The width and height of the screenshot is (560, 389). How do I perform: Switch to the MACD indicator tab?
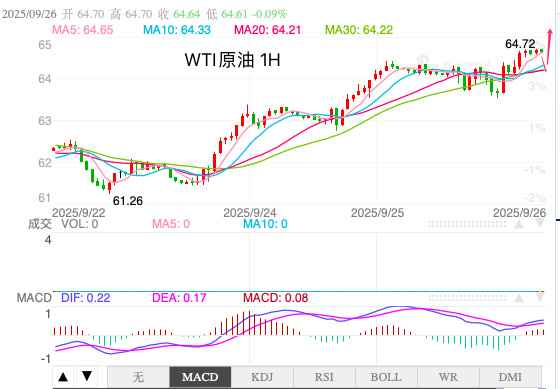coord(200,377)
